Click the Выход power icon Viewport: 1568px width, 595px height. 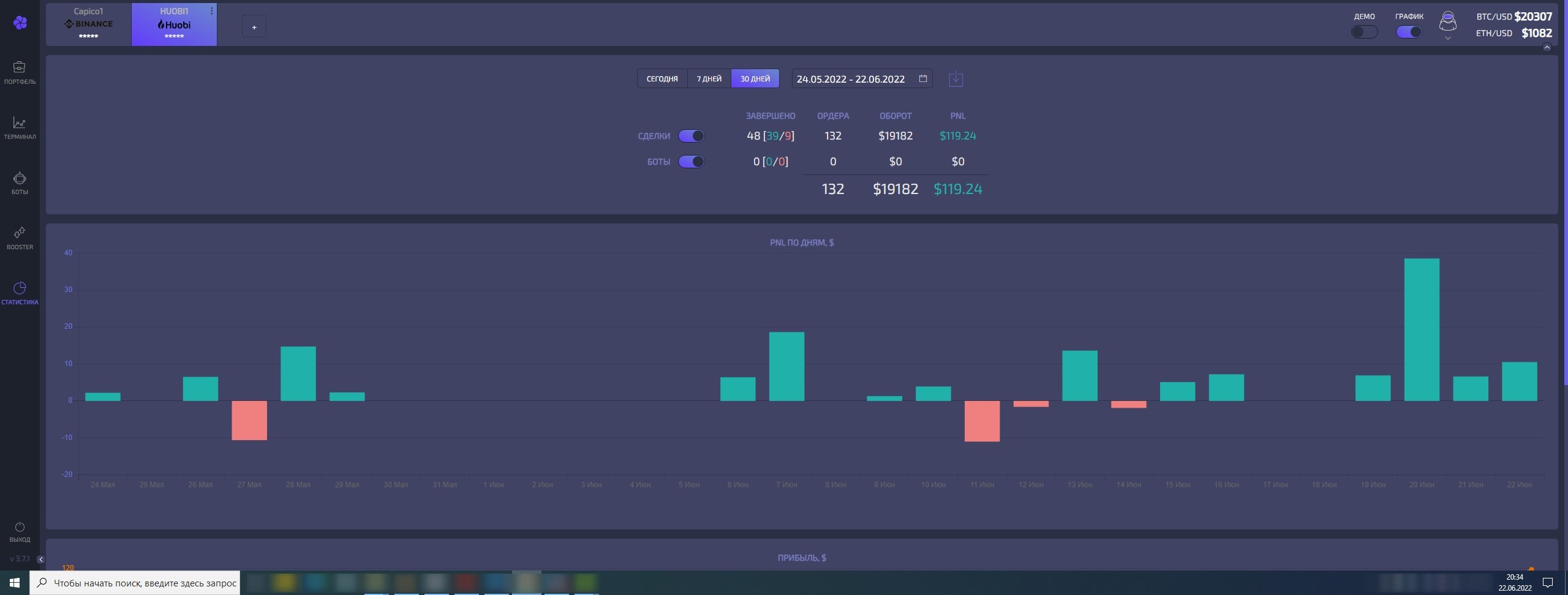[x=20, y=527]
